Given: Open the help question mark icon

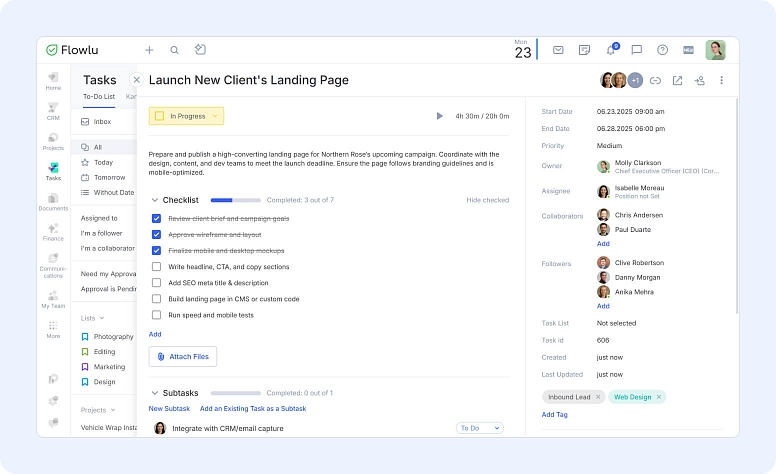Looking at the screenshot, I should [662, 50].
